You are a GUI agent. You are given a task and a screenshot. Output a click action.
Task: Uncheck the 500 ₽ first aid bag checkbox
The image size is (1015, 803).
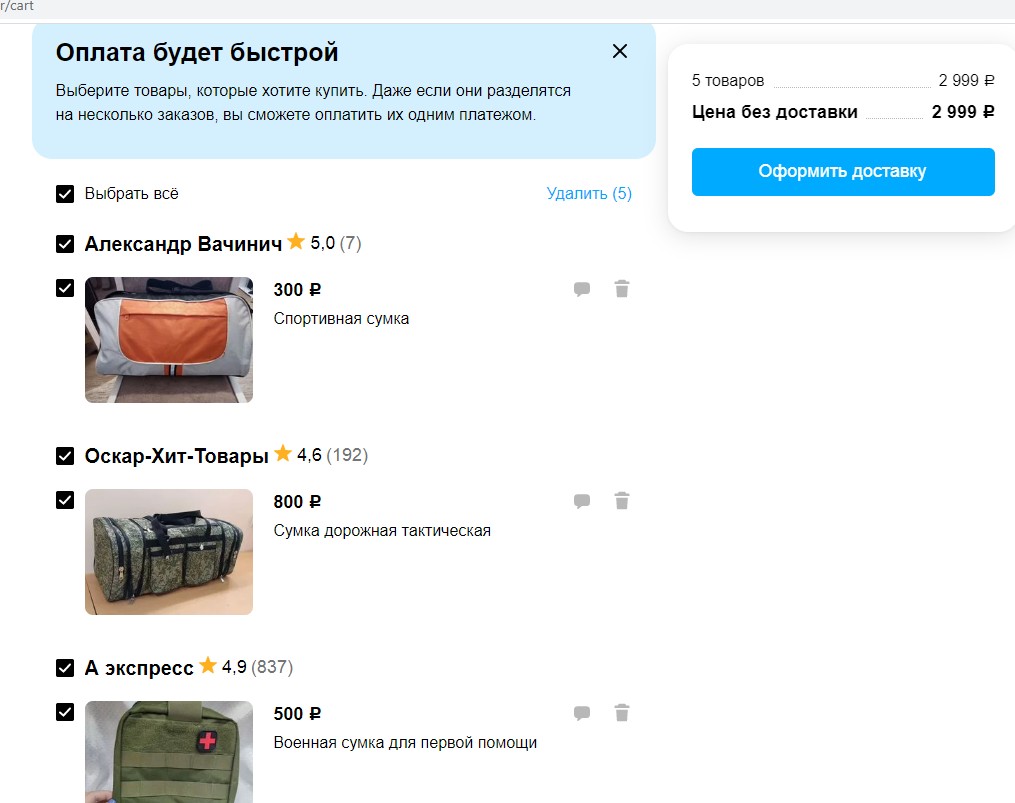pos(65,712)
